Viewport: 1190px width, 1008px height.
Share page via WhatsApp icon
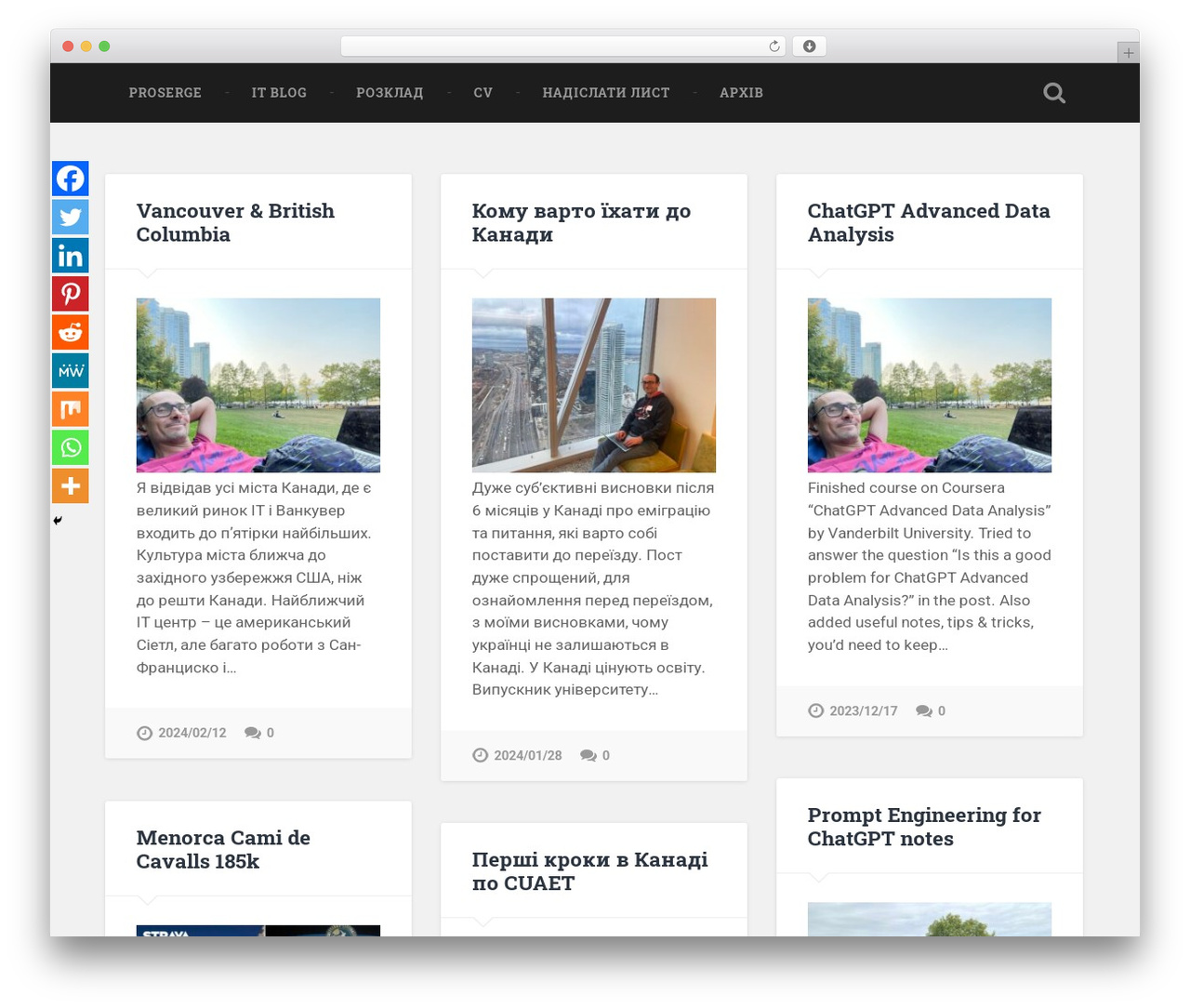coord(71,447)
